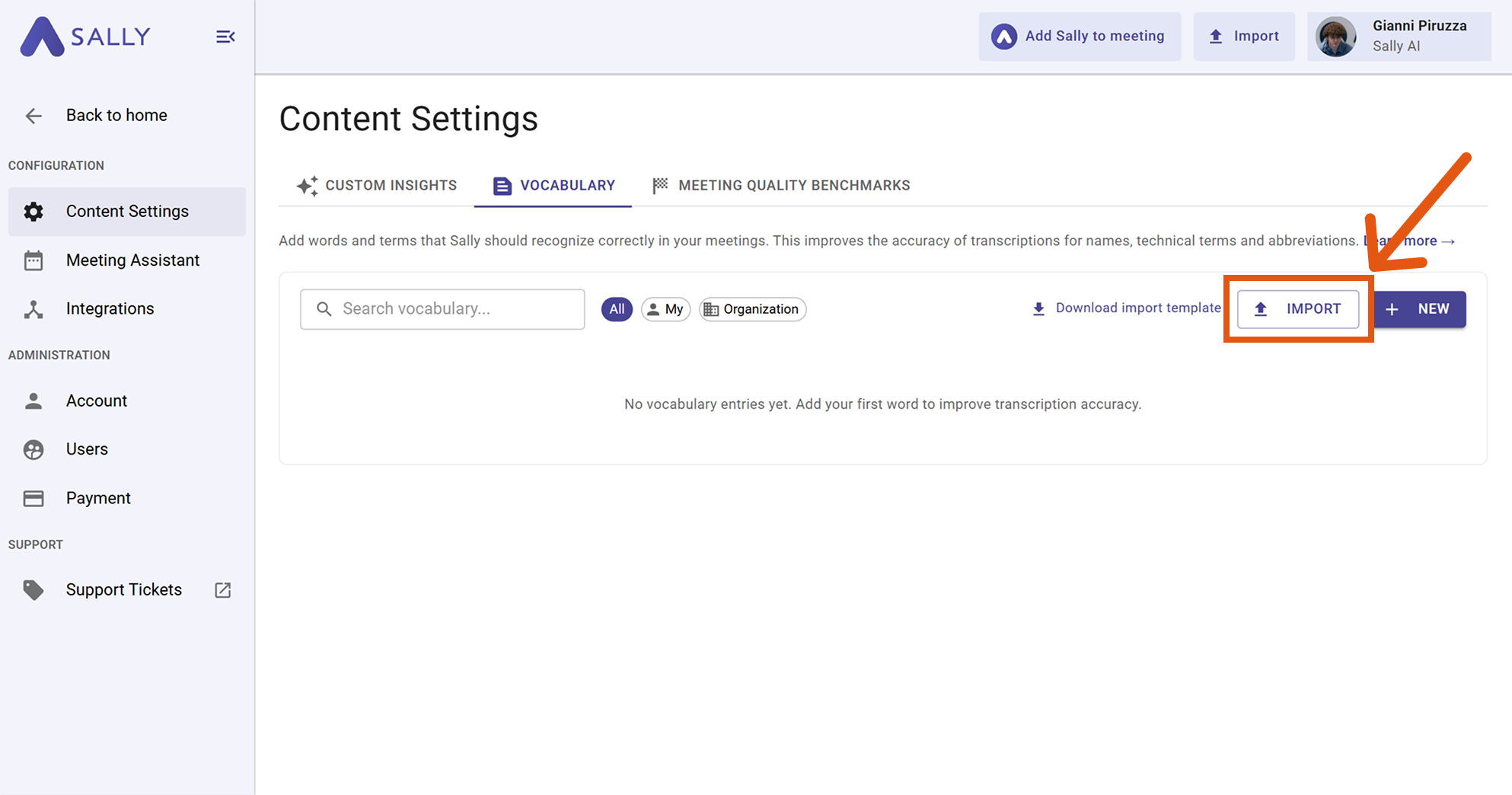
Task: Click the Payment card icon
Action: click(33, 499)
